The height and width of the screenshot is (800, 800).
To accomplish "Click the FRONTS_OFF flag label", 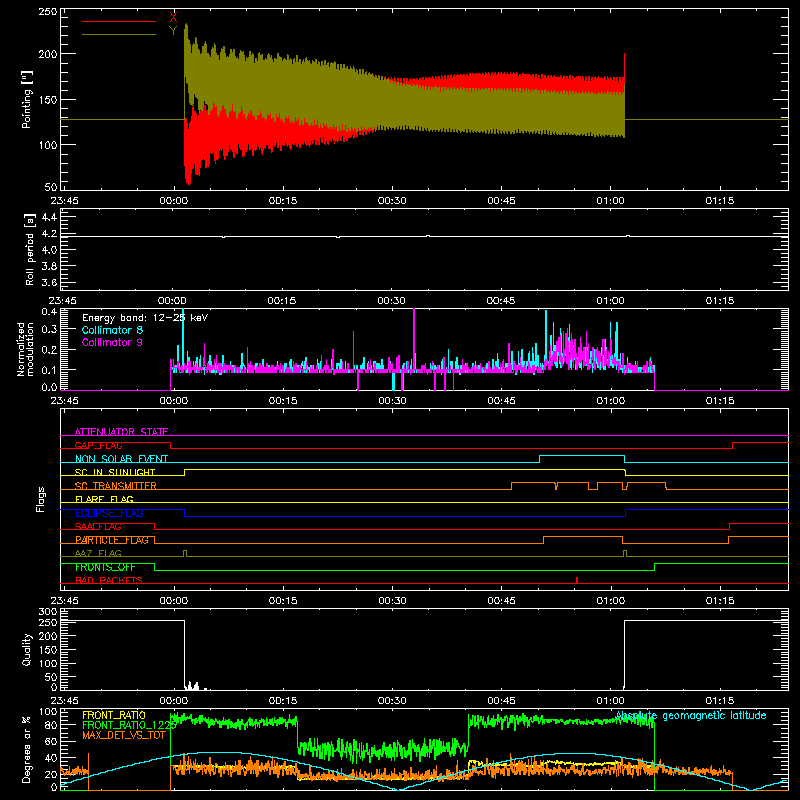I will click(x=105, y=567).
